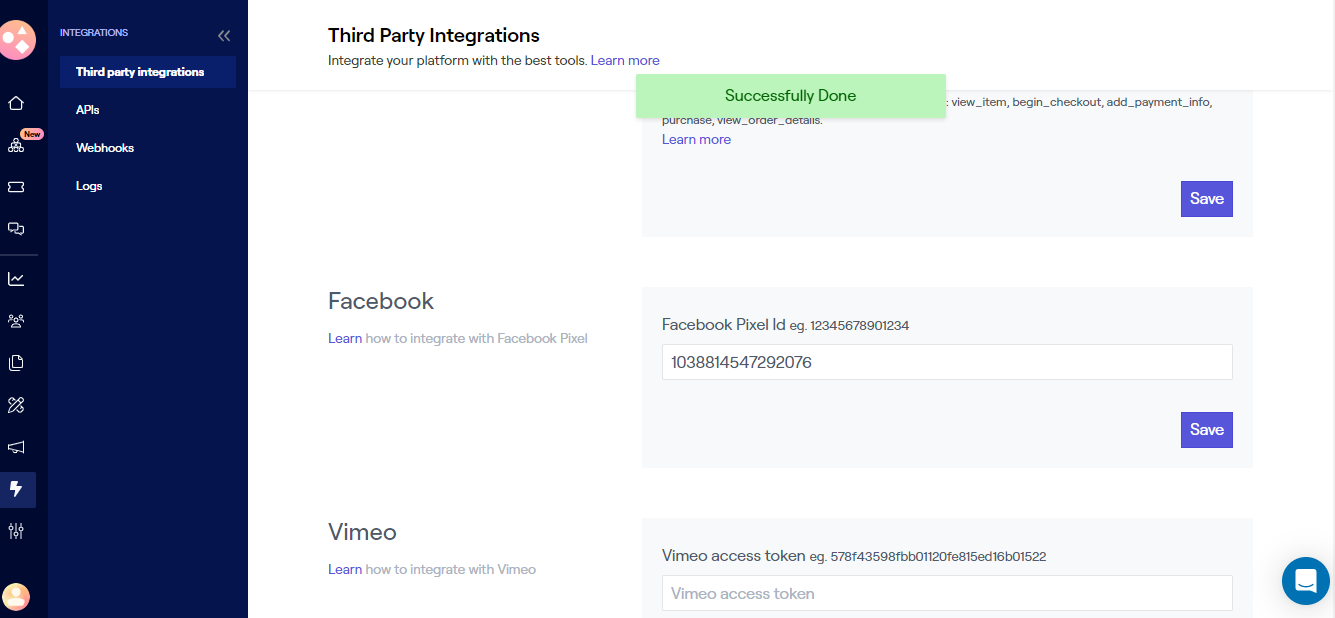Open the chat support bubble at bottom right
Image resolution: width=1335 pixels, height=618 pixels.
click(x=1305, y=580)
